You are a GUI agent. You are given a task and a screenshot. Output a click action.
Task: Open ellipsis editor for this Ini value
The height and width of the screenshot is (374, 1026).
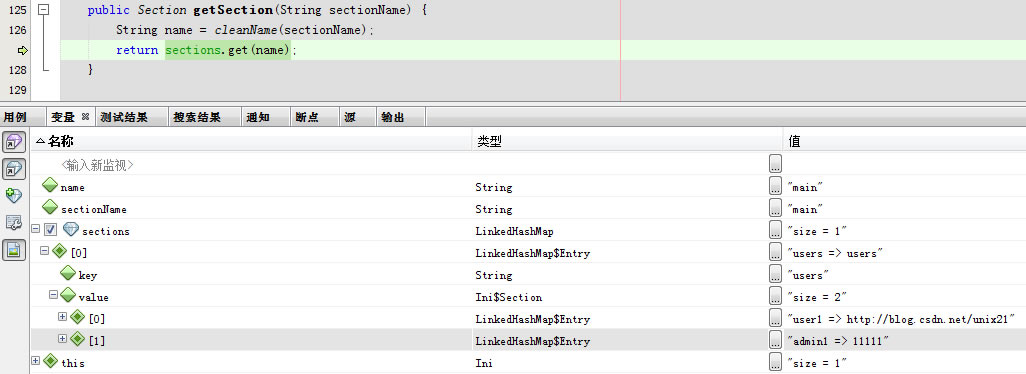(x=775, y=361)
